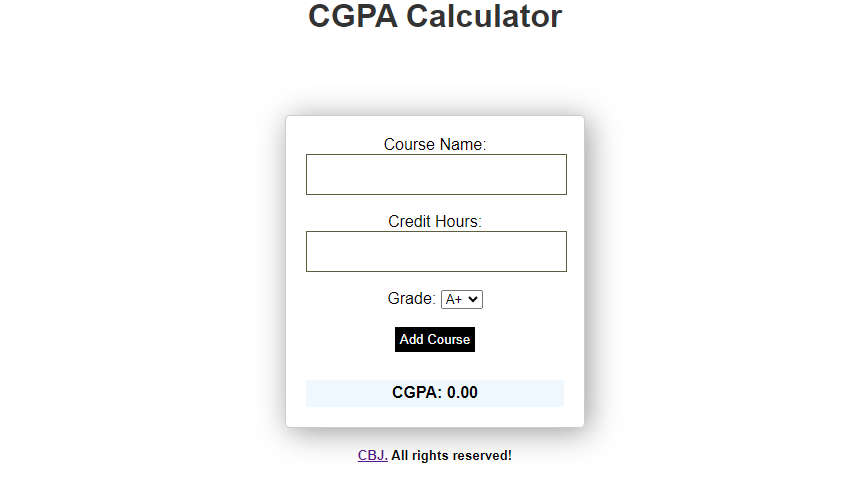This screenshot has width=859, height=502.
Task: Expand the Grade select chevron arrow
Action: click(473, 299)
